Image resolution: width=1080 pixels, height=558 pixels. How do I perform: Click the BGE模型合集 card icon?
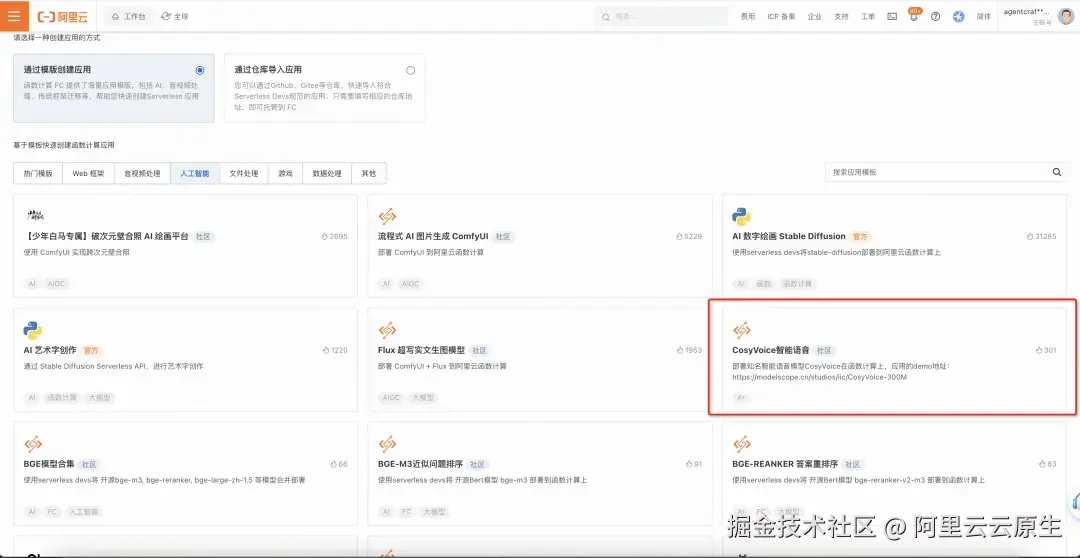point(32,444)
